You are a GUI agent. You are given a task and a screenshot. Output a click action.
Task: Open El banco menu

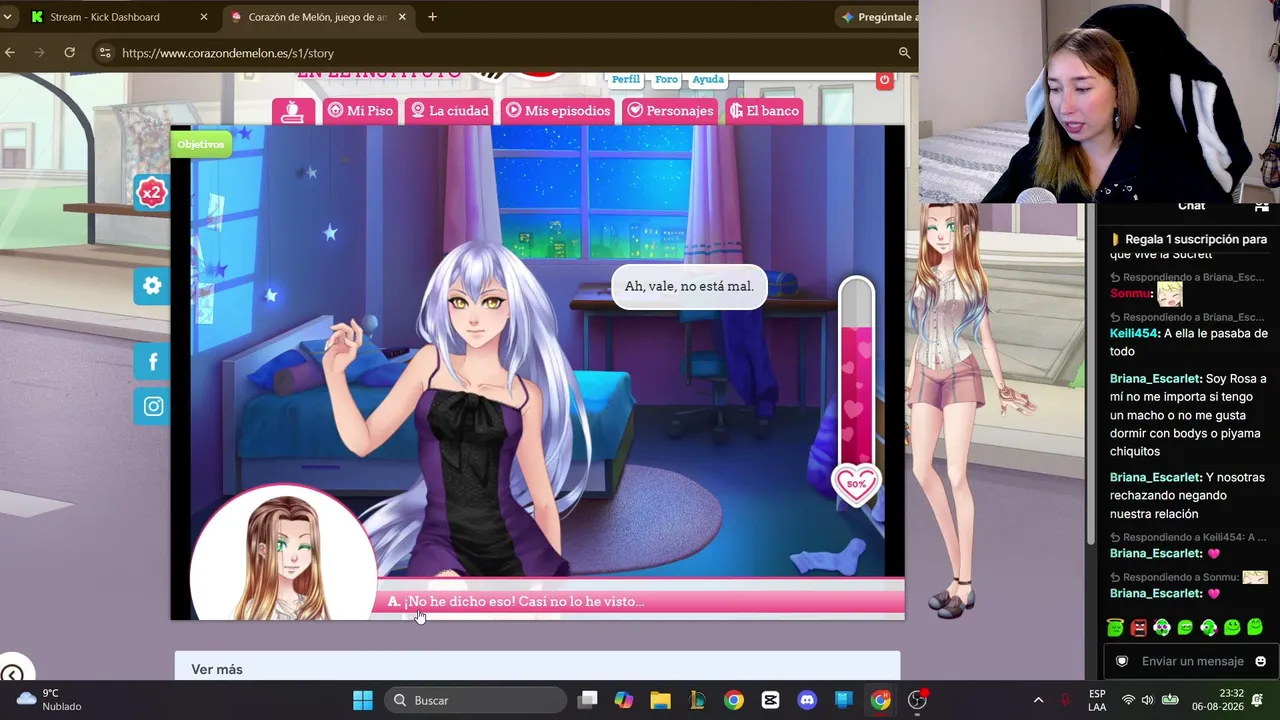tap(765, 111)
